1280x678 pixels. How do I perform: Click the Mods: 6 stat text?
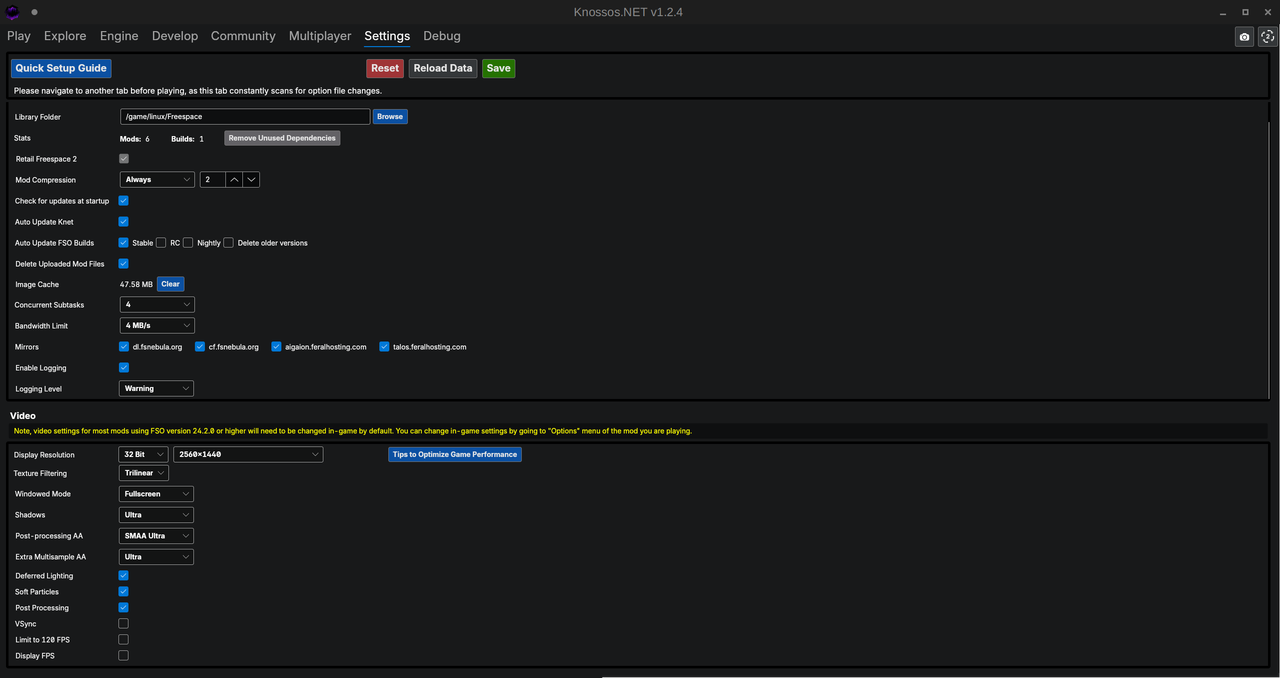coord(134,139)
